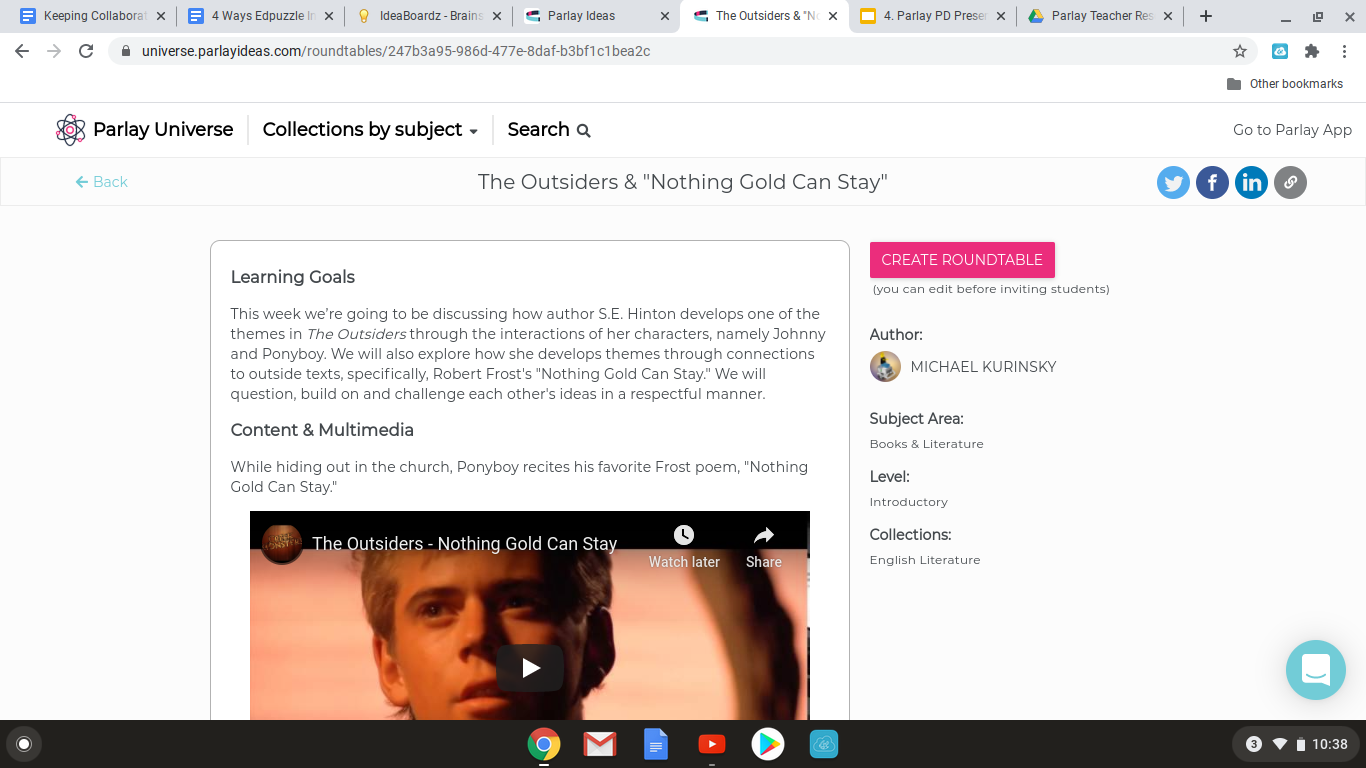Click the Introductory level text
Screen dimensions: 1366x768
pos(908,502)
